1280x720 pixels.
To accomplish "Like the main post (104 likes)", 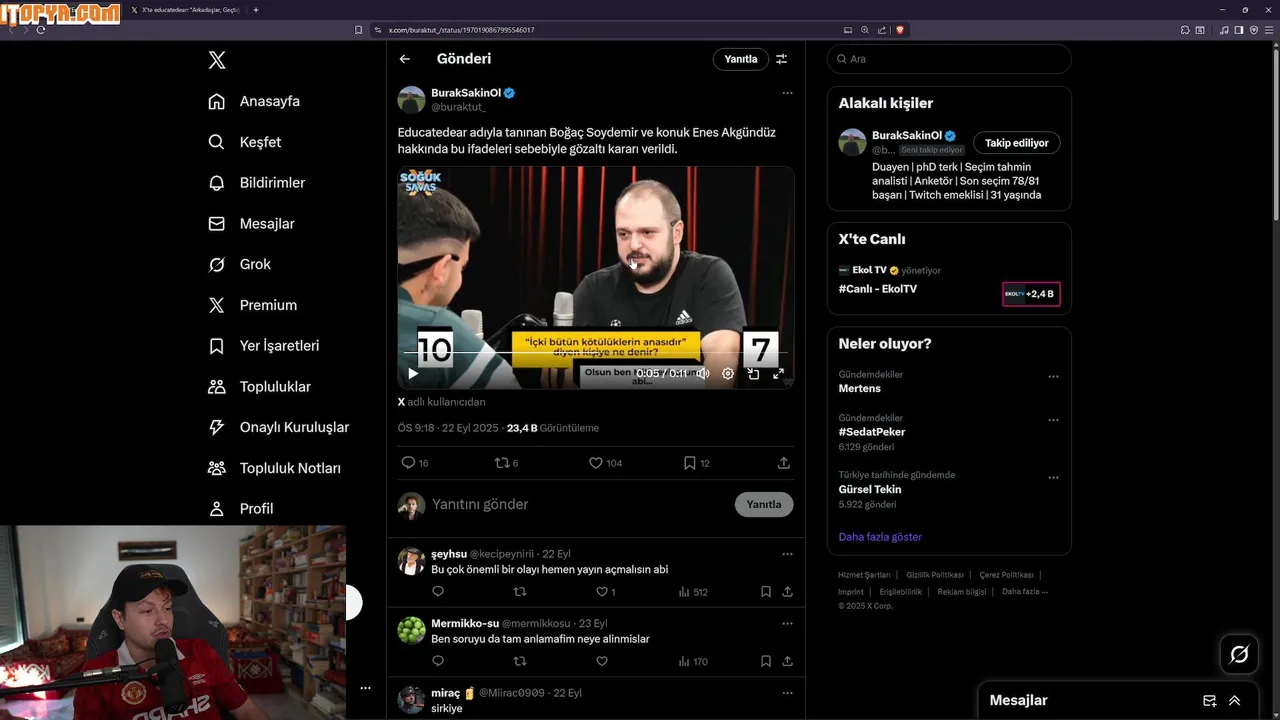I will click(x=605, y=463).
